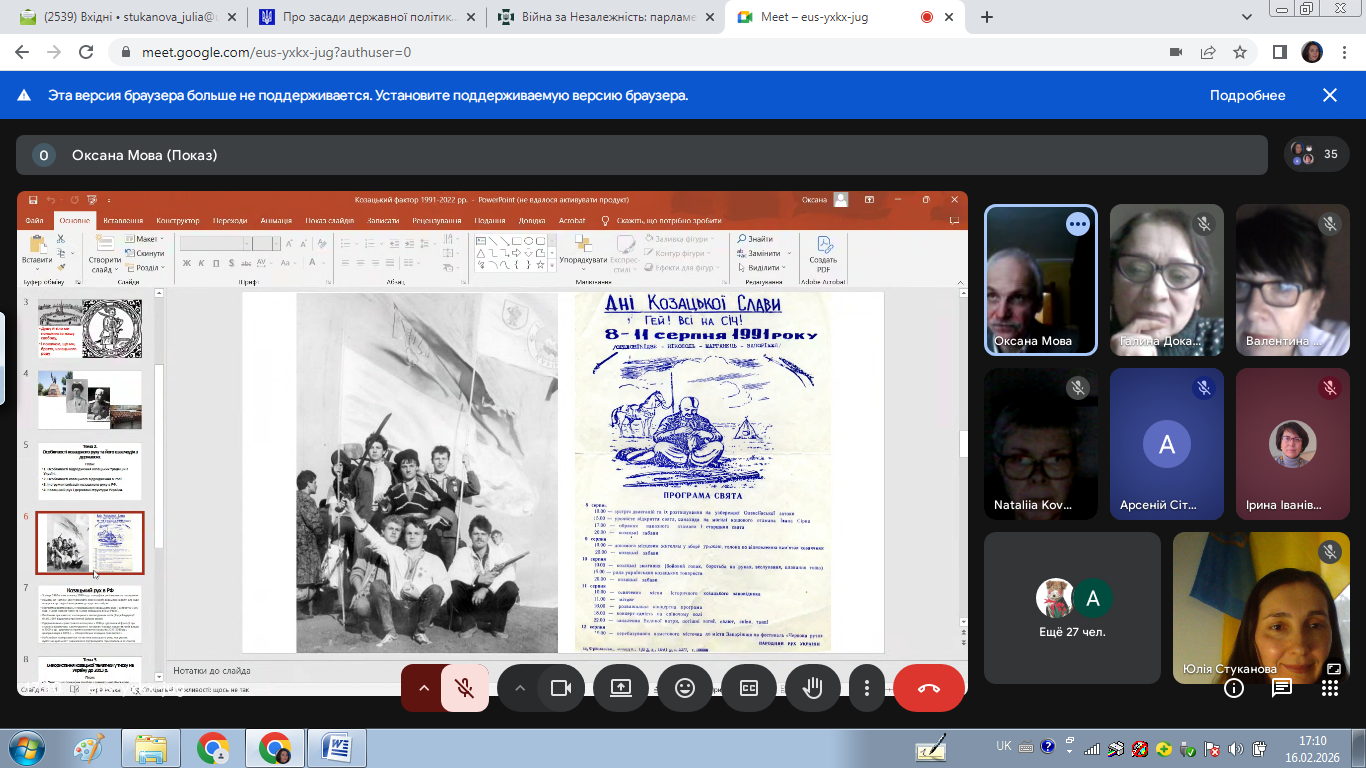This screenshot has width=1366, height=768.
Task: Raise your hand in the meeting
Action: pos(811,688)
